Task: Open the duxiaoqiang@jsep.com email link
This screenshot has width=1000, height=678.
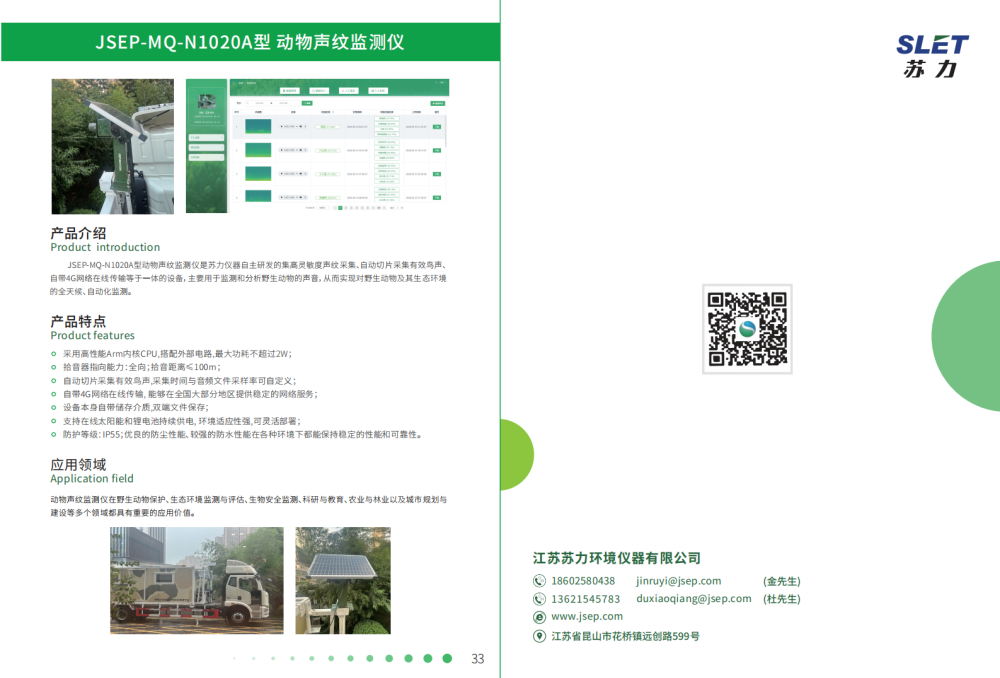Action: [693, 599]
